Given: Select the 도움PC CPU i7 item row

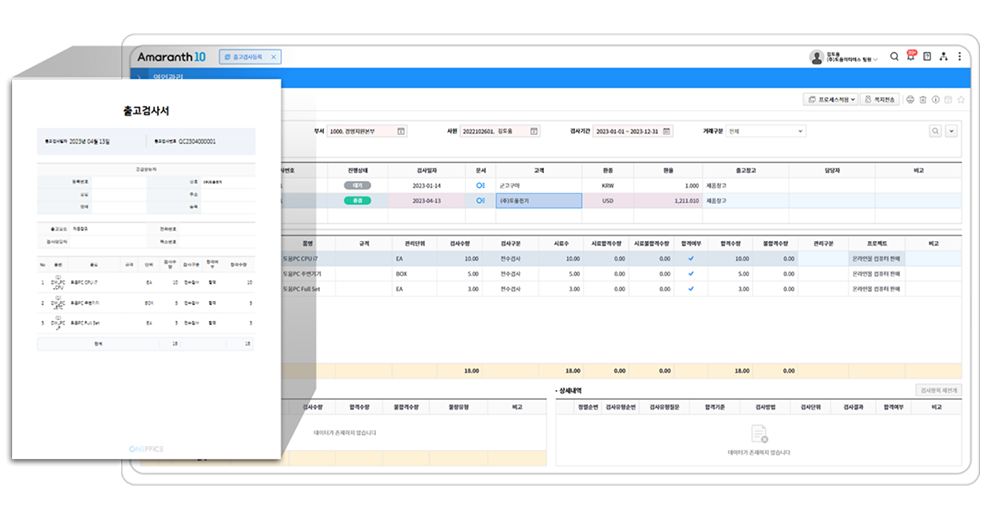Looking at the screenshot, I should point(621,258).
